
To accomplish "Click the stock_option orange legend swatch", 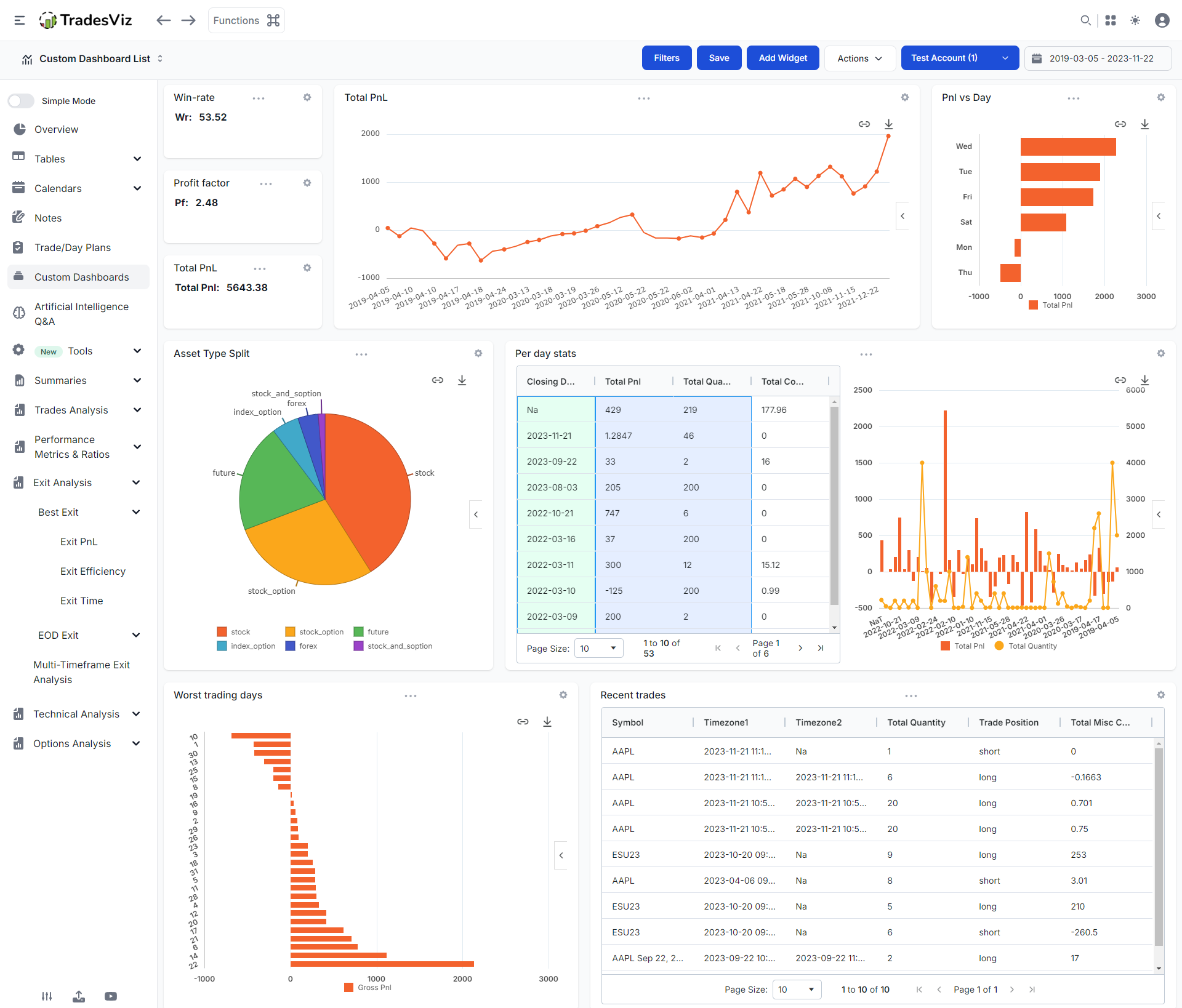I will point(290,632).
